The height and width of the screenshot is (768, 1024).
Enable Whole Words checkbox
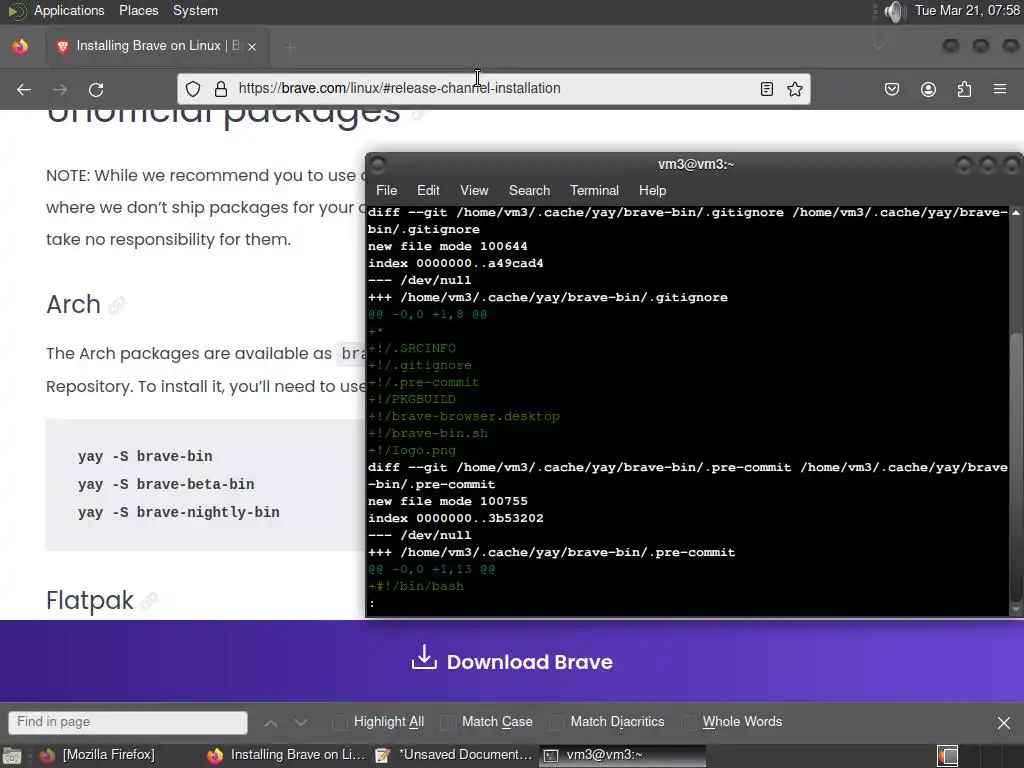[x=688, y=722]
